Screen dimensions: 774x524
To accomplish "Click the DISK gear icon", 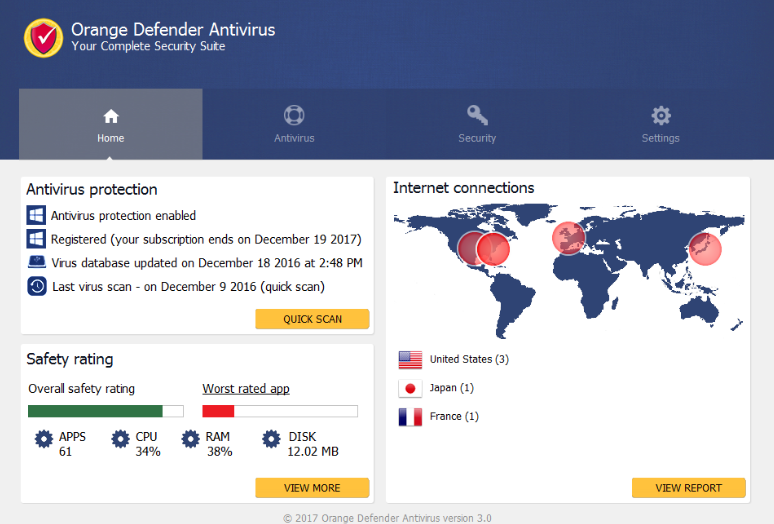I will (x=271, y=439).
